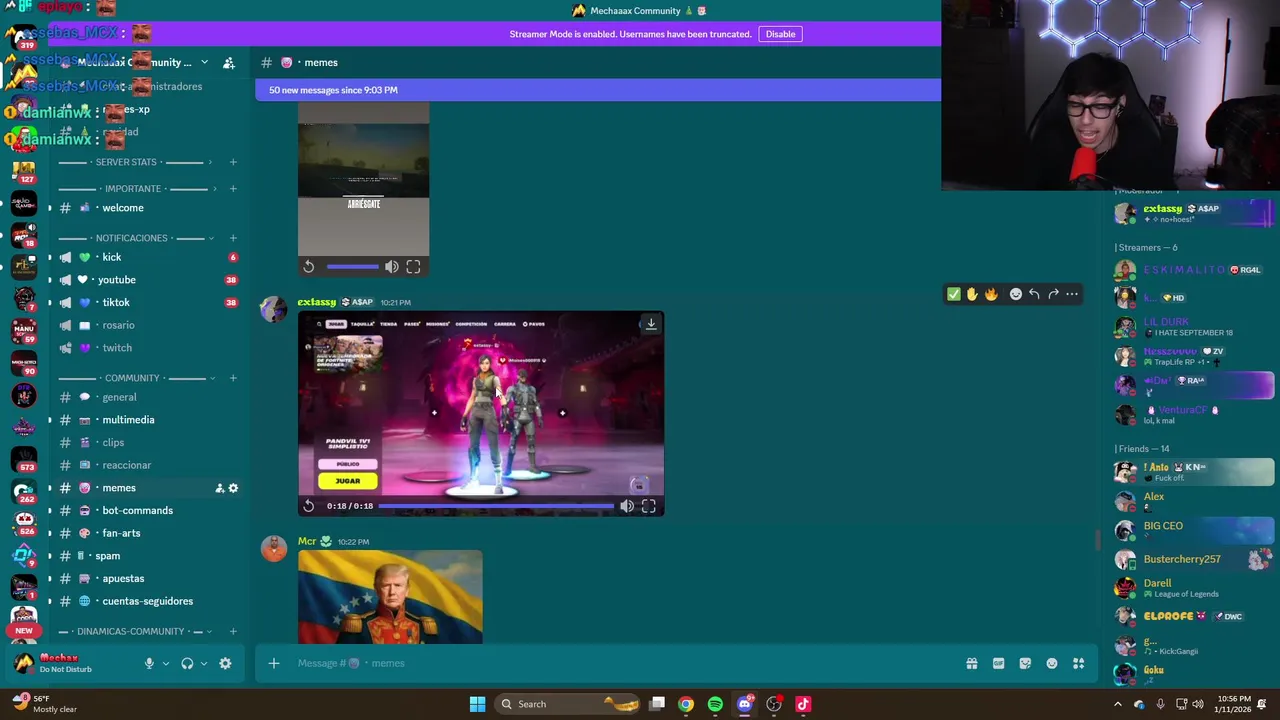
Task: Make the upper ARRIESGATE video fullscreen
Action: [413, 267]
